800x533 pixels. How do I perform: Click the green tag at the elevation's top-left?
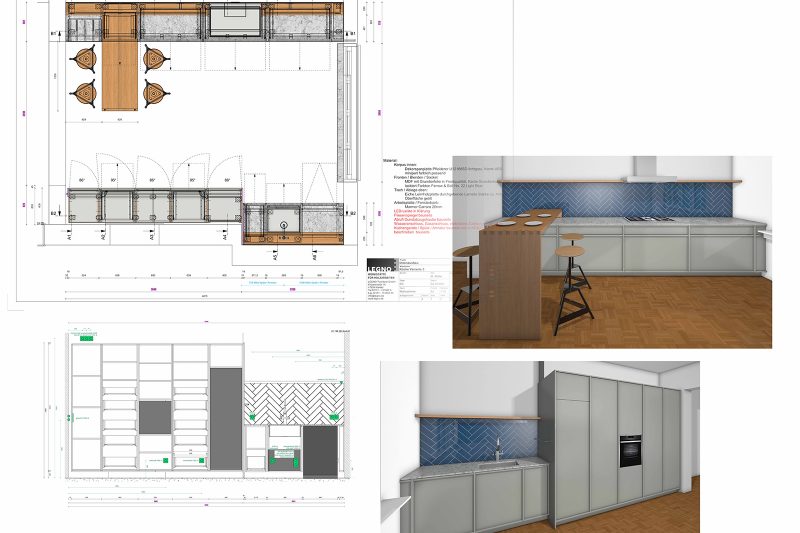point(86,340)
